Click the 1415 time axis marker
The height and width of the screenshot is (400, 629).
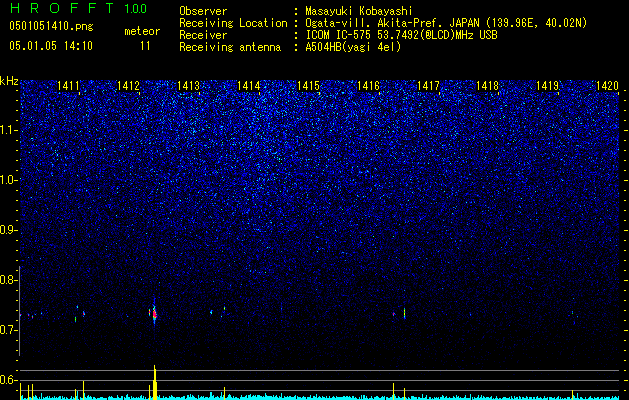tap(308, 85)
